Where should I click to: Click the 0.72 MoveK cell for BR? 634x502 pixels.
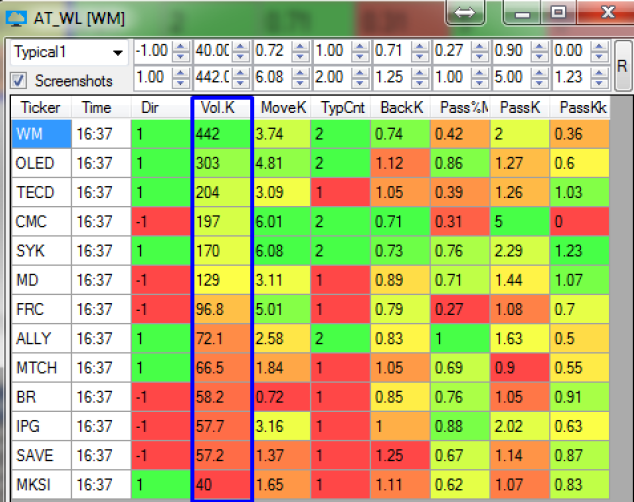(x=282, y=397)
